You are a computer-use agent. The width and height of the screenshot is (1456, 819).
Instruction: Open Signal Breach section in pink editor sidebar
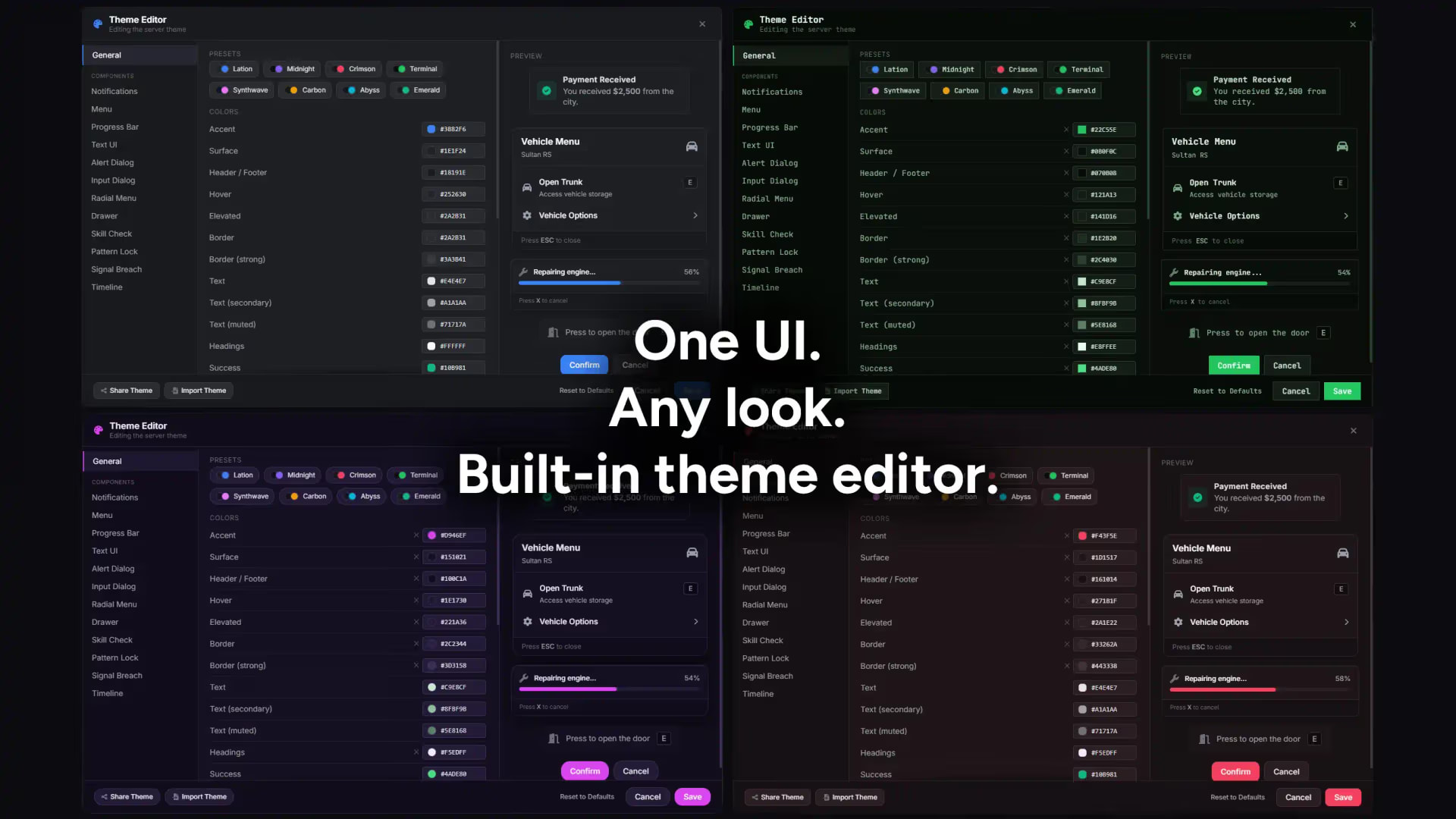[x=117, y=676]
